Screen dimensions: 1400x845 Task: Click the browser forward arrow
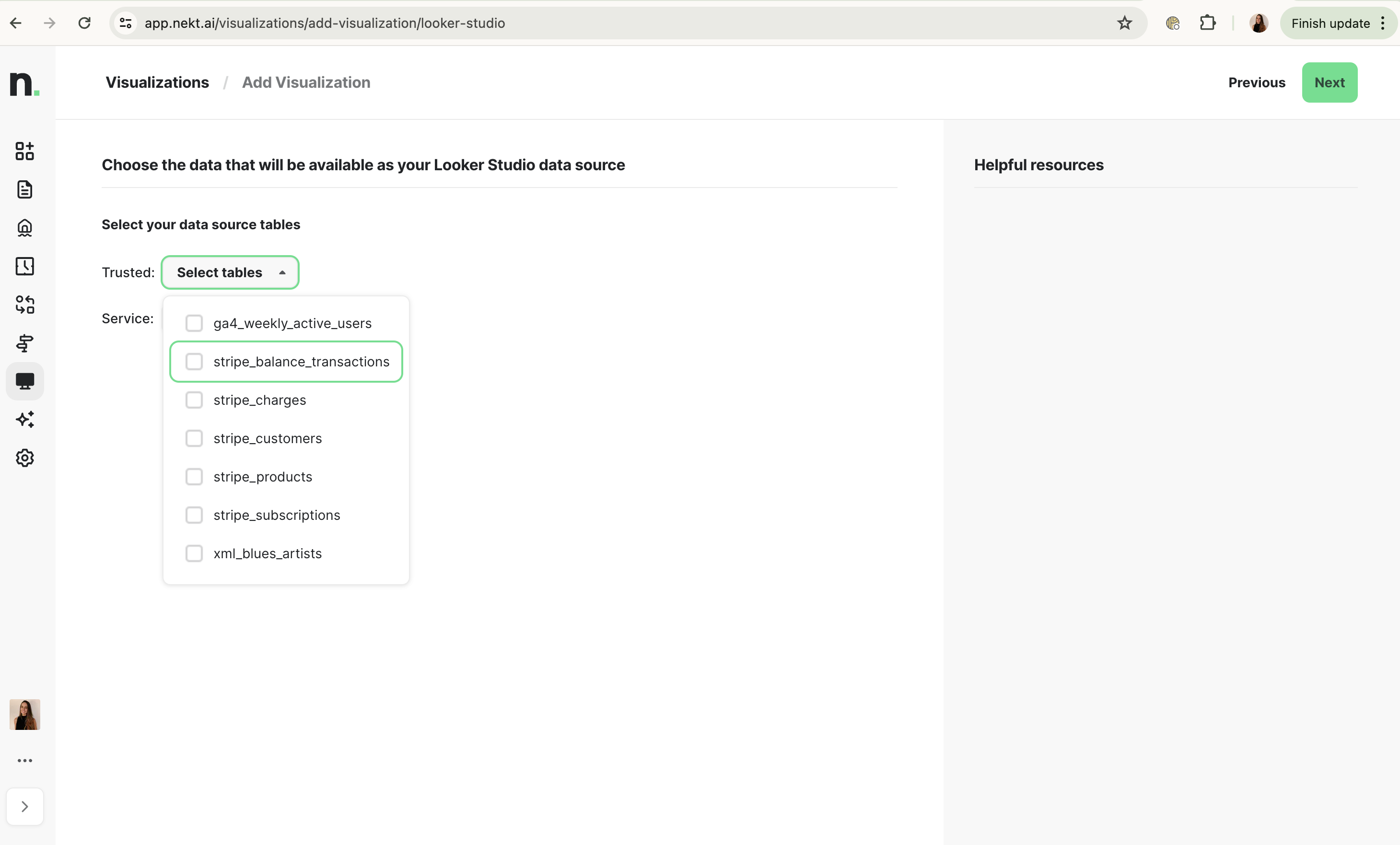click(x=50, y=23)
